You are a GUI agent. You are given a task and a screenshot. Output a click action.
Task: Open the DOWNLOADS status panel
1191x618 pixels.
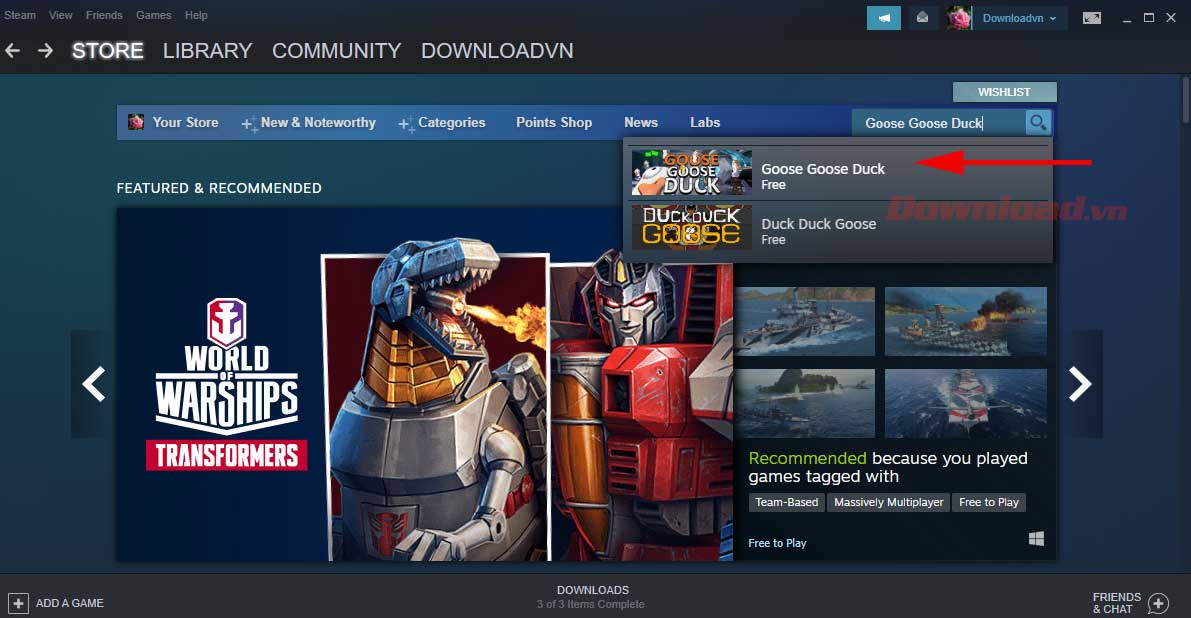click(x=592, y=597)
